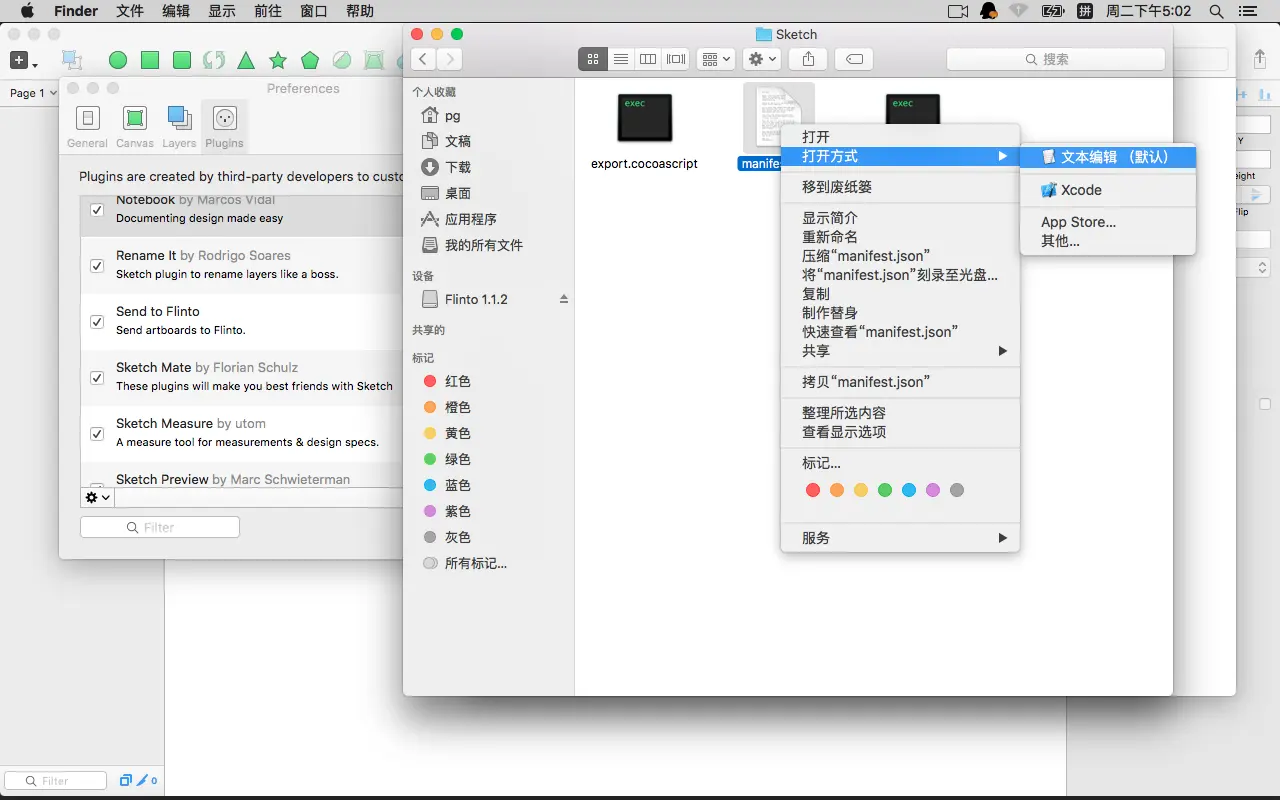Apply the red tag dot in context menu
This screenshot has height=800, width=1280.
(813, 490)
